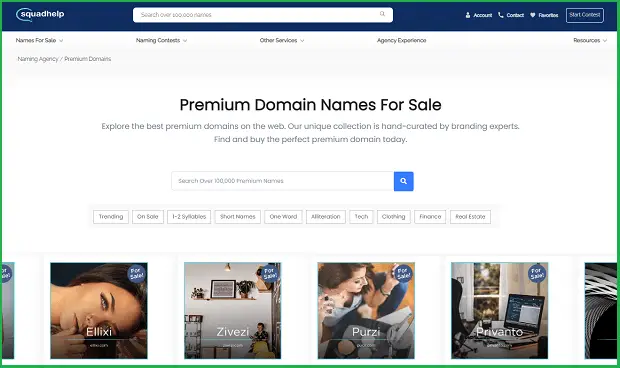Focus the Premium Names search field

(283, 181)
